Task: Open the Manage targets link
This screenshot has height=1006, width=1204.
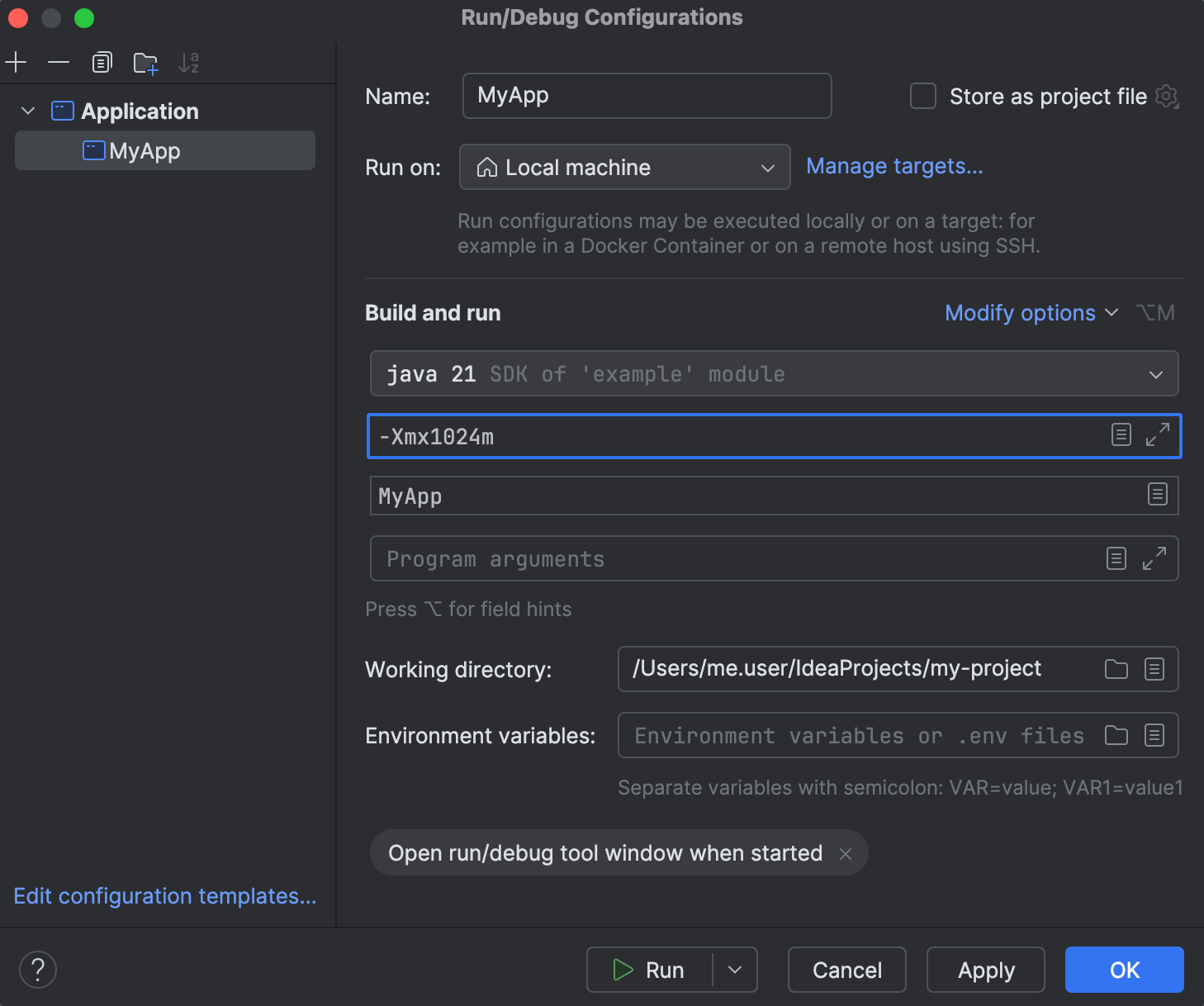Action: pos(894,166)
